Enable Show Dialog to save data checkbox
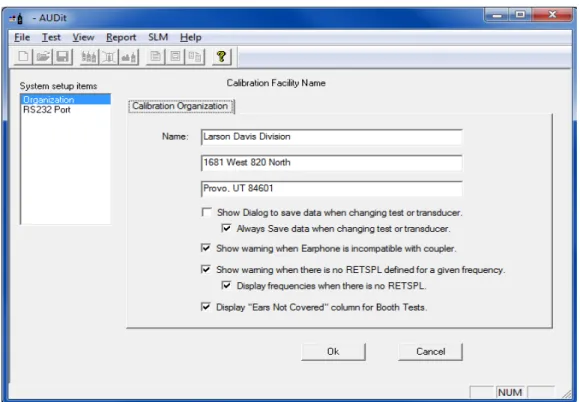This screenshot has width=580, height=402. (206, 212)
